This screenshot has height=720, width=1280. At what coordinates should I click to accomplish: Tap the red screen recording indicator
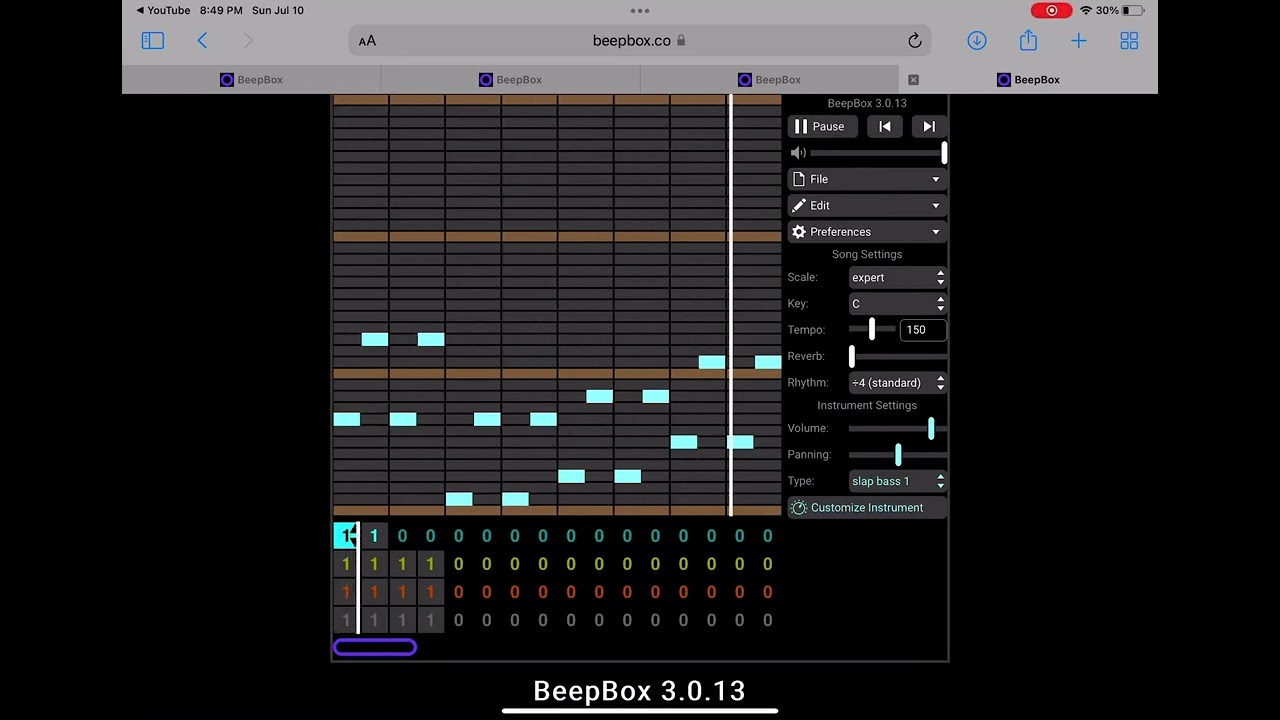pos(1051,10)
